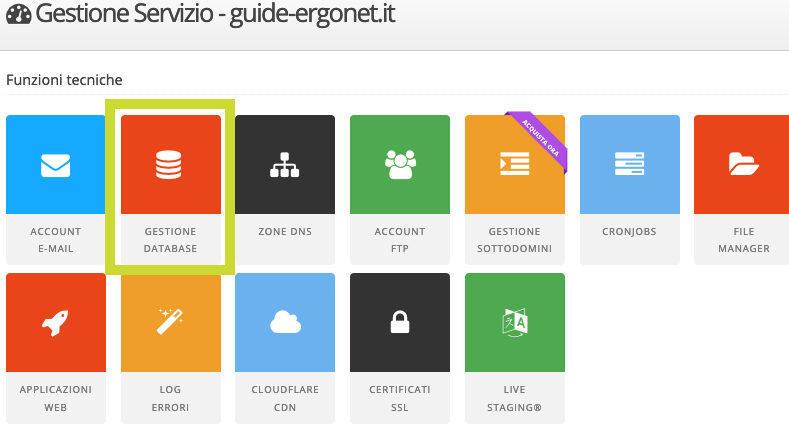Select the Live Staging translate icon
This screenshot has width=789, height=439.
coord(514,322)
